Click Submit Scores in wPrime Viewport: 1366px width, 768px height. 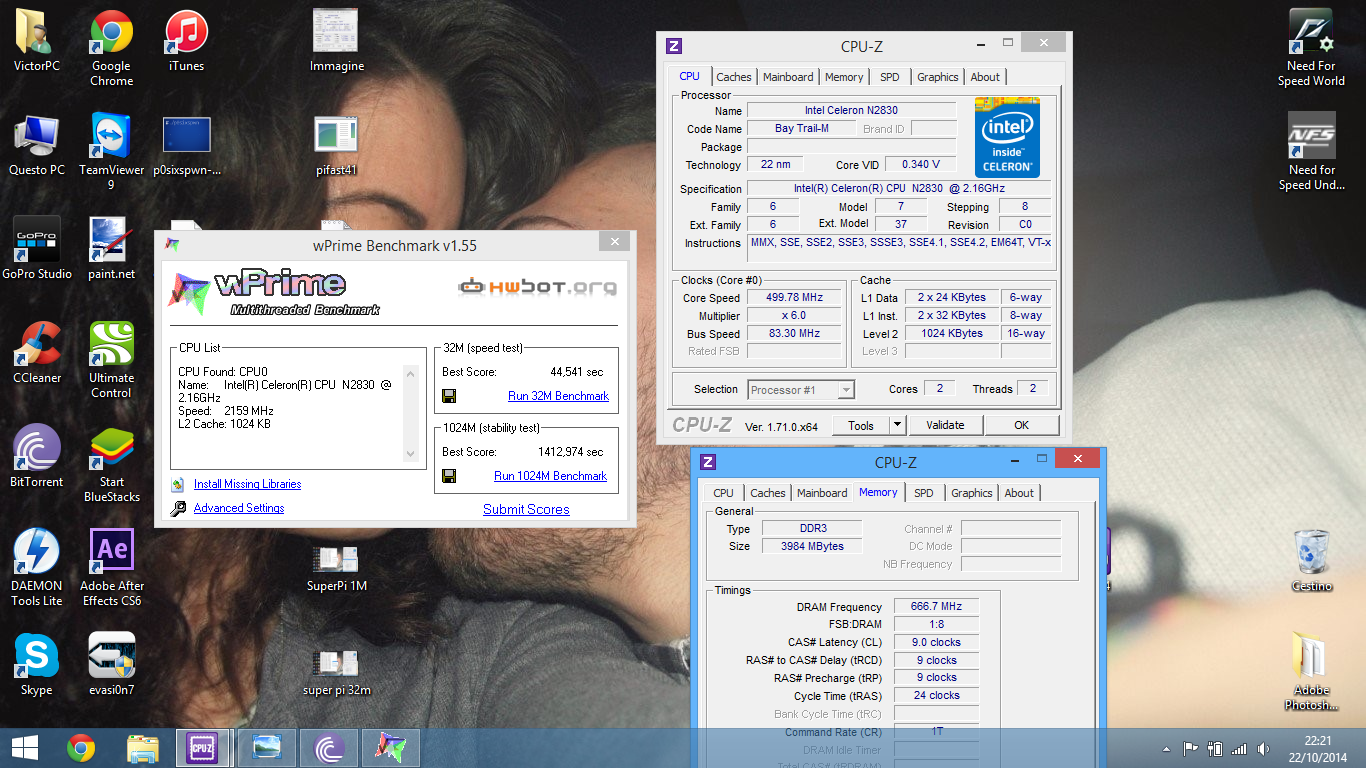coord(526,509)
